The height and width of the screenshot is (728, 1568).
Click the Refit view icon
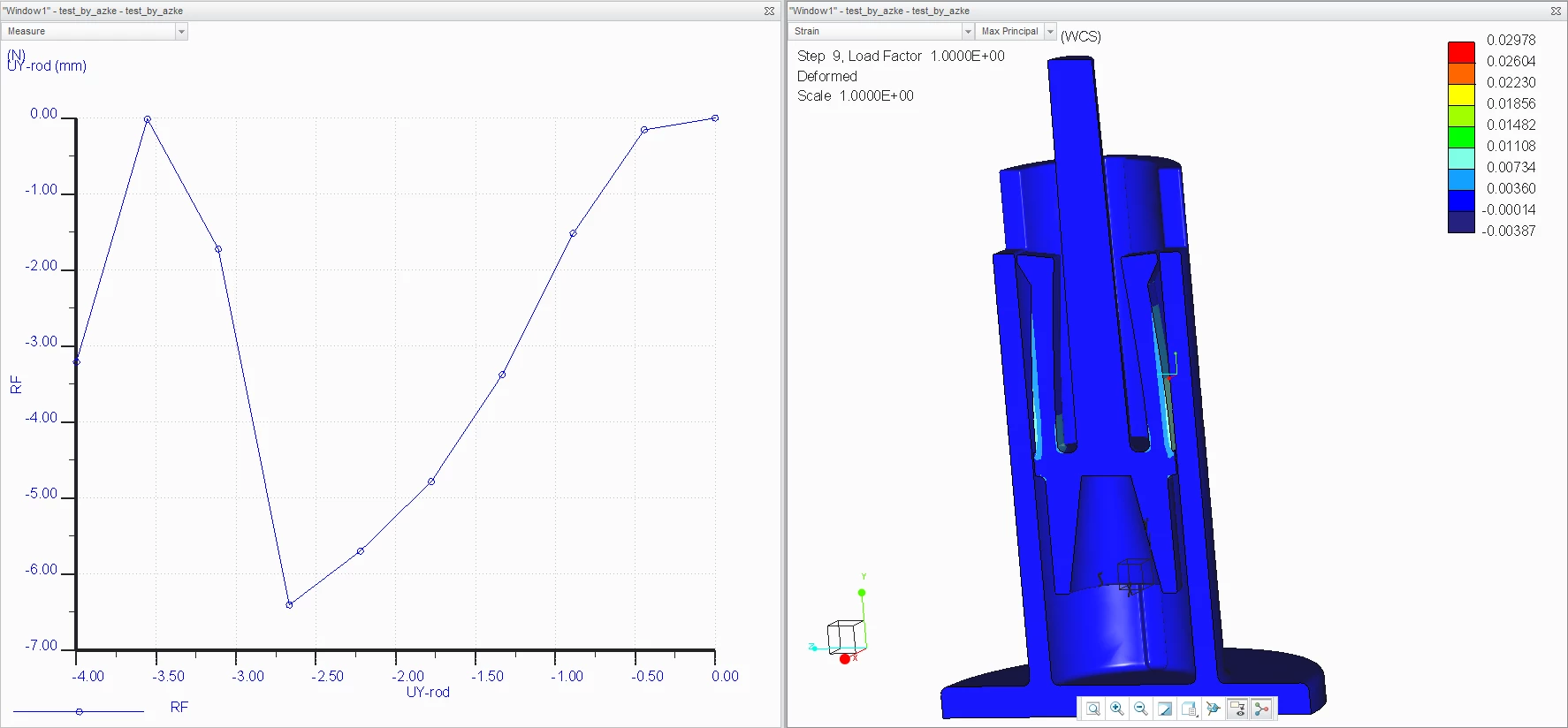1093,709
